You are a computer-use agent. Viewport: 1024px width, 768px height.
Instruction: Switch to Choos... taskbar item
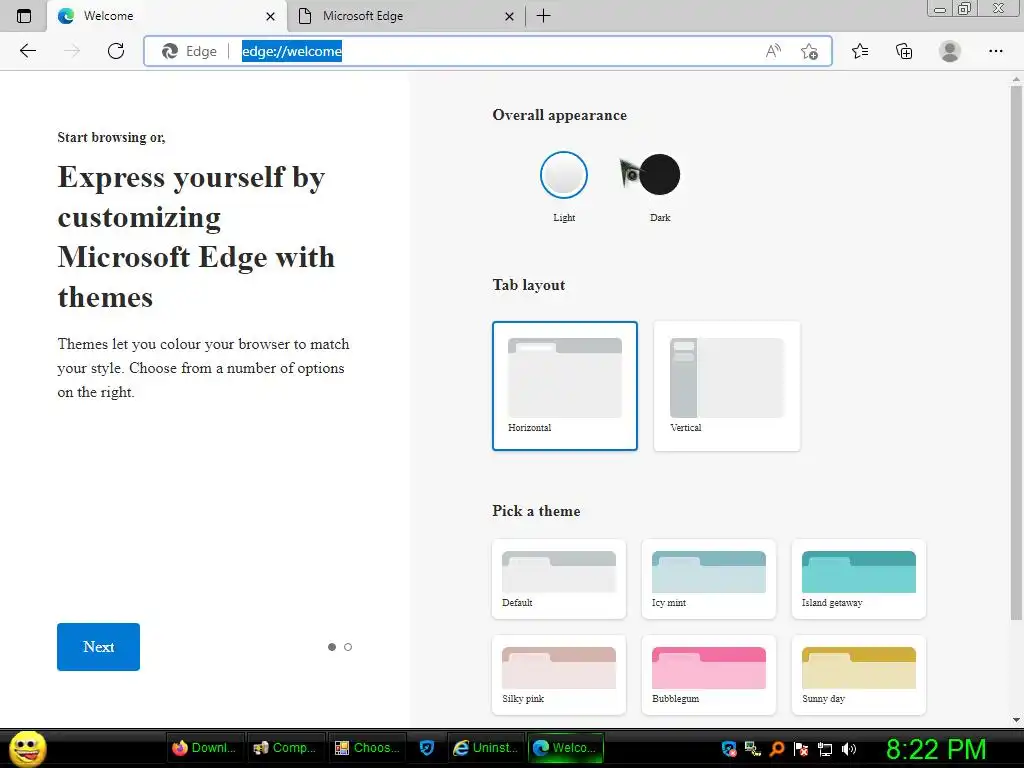[x=366, y=748]
